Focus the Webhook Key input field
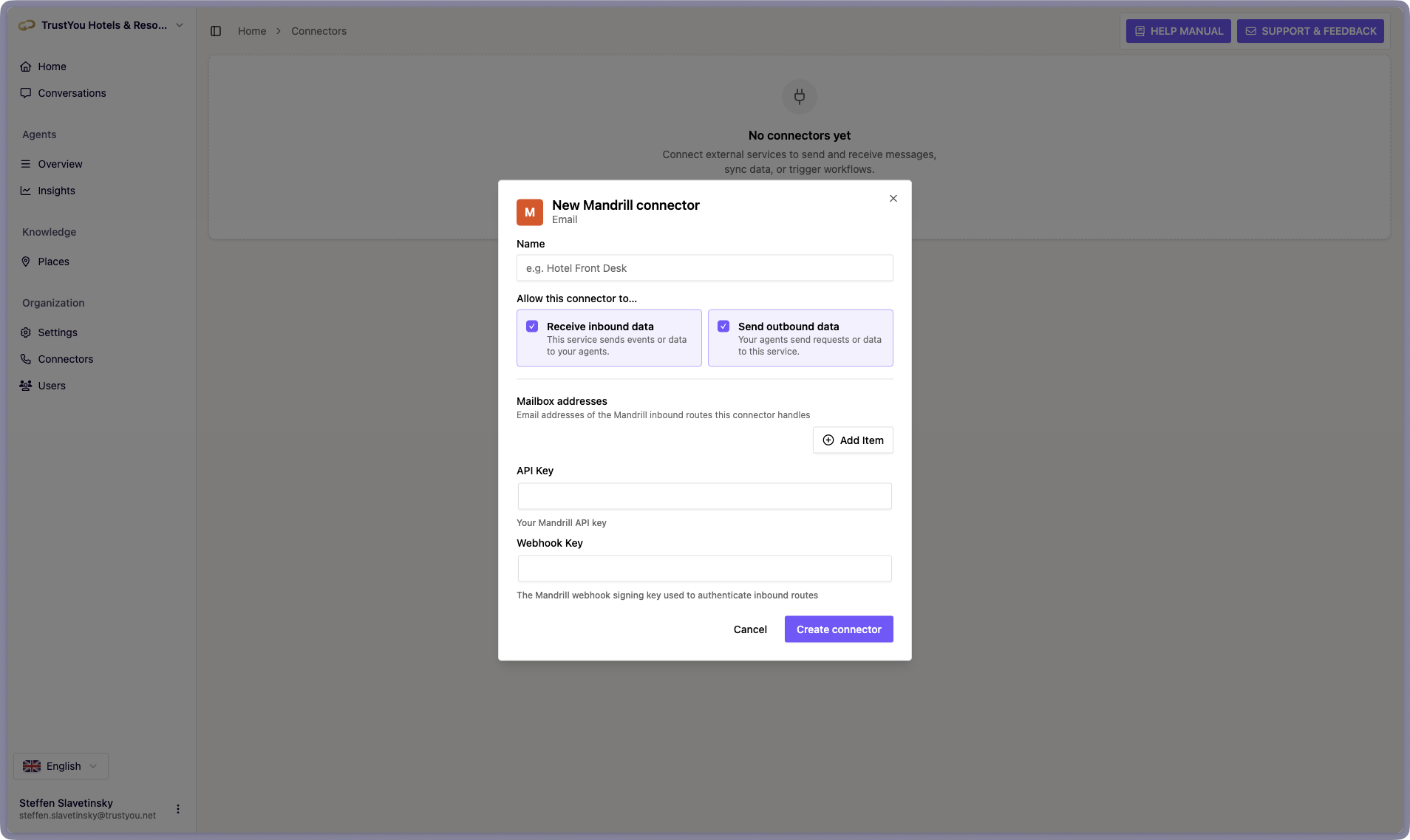The width and height of the screenshot is (1410, 840). (705, 569)
